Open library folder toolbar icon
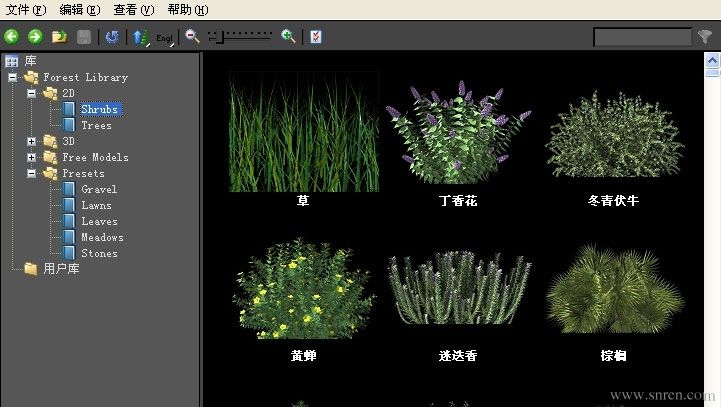Screen dimensions: 721x407 tap(59, 36)
